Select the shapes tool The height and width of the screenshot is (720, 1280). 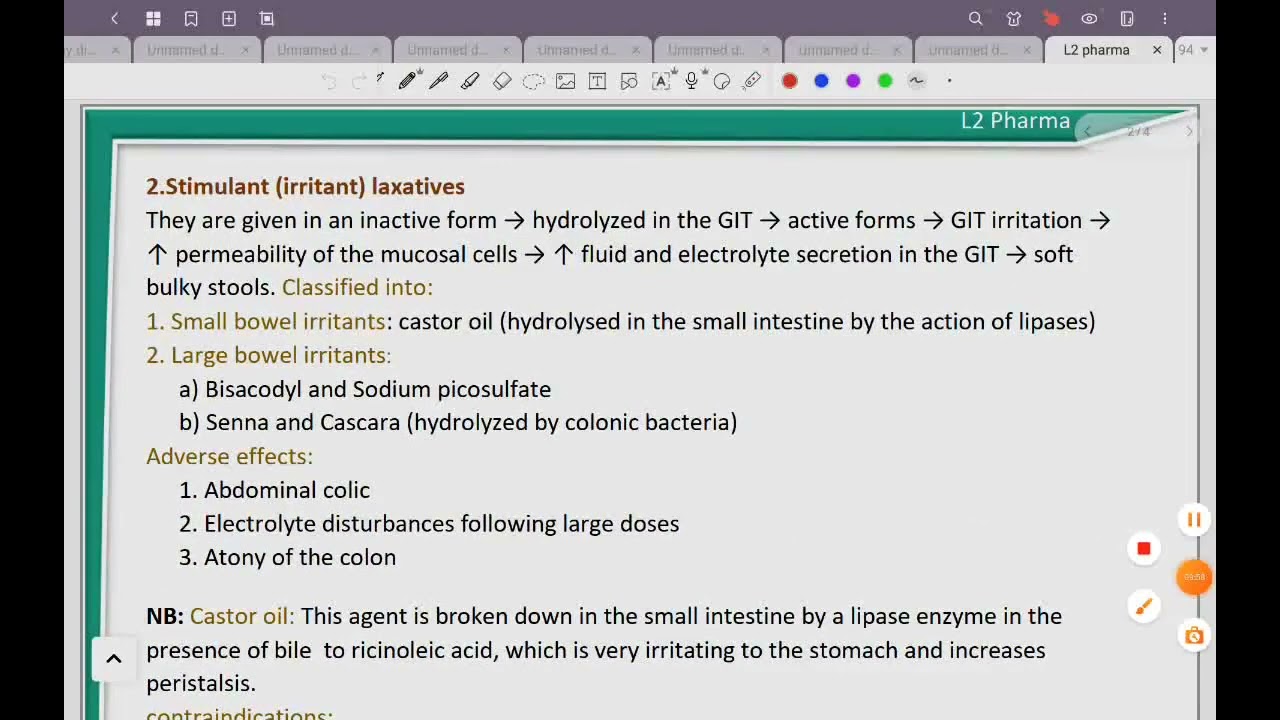pos(629,81)
